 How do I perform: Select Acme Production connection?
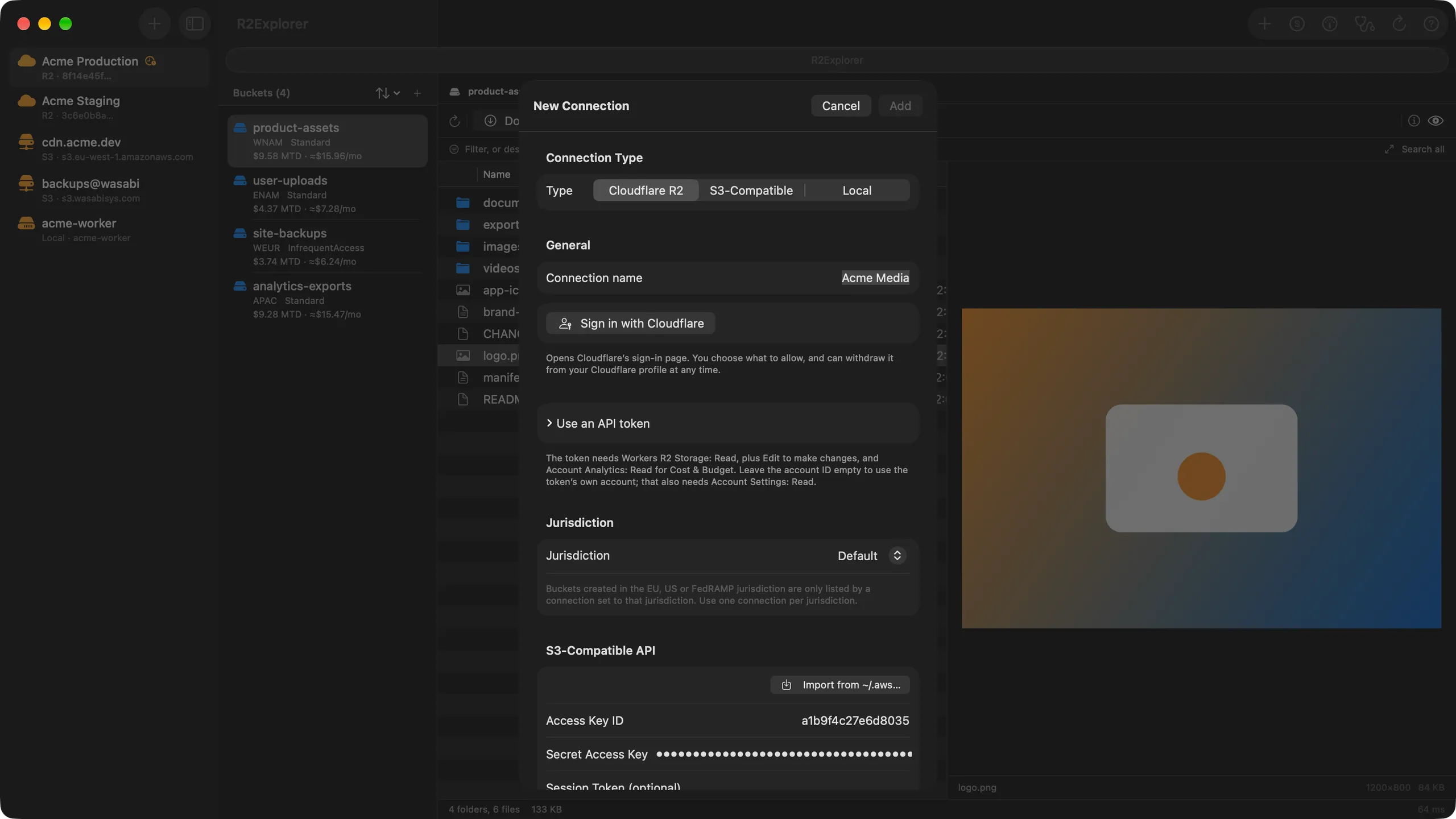pyautogui.click(x=109, y=67)
